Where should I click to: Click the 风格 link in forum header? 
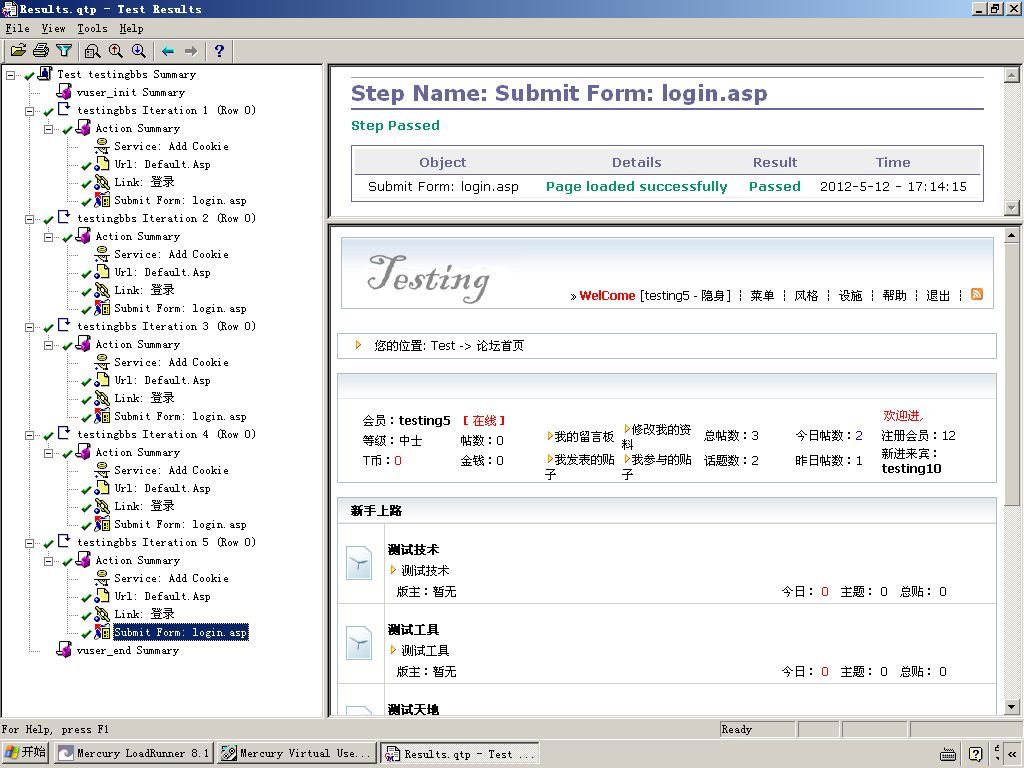806,295
